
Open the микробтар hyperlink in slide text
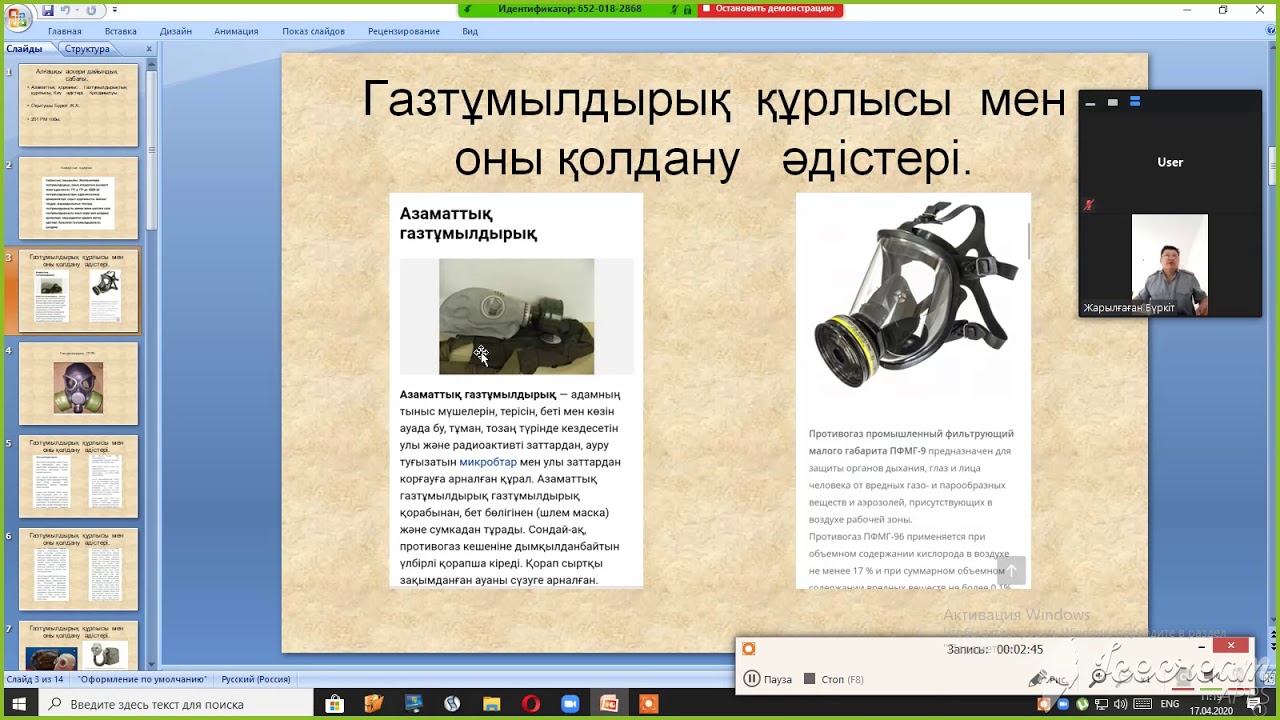click(488, 462)
